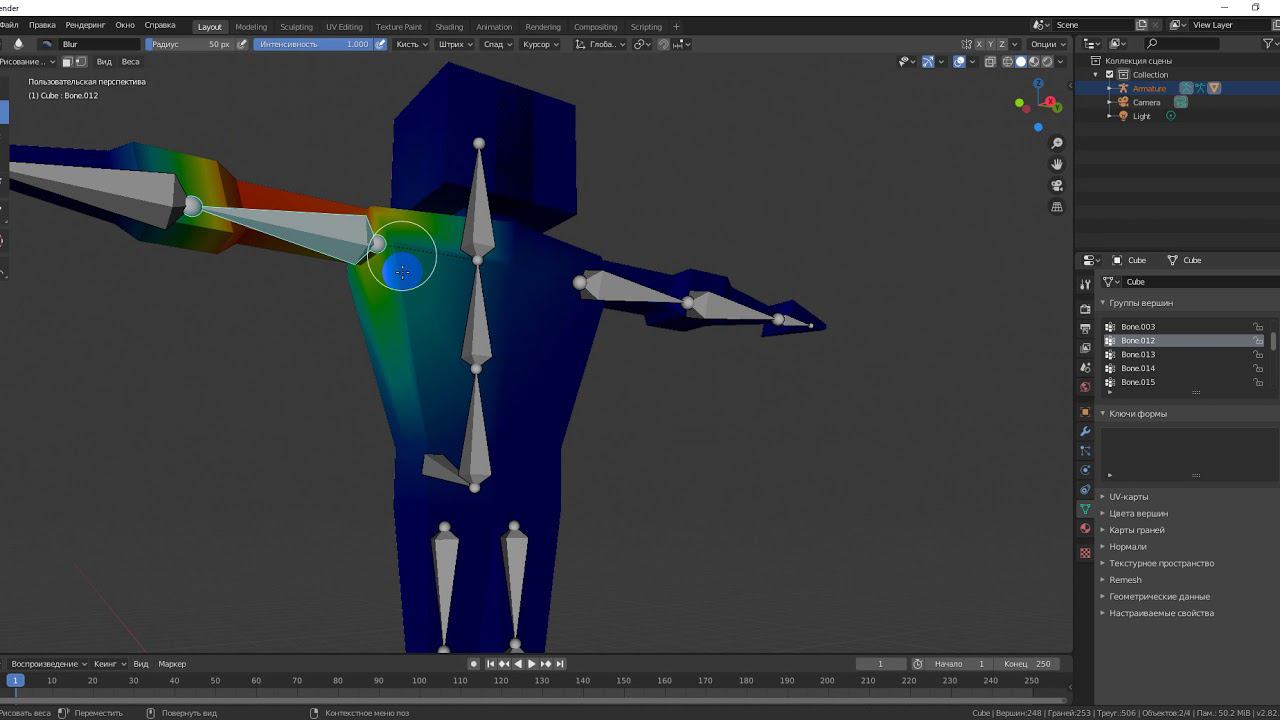Open the Modifiers wrench tab in Properties
Viewport: 1280px width, 720px height.
click(1085, 431)
